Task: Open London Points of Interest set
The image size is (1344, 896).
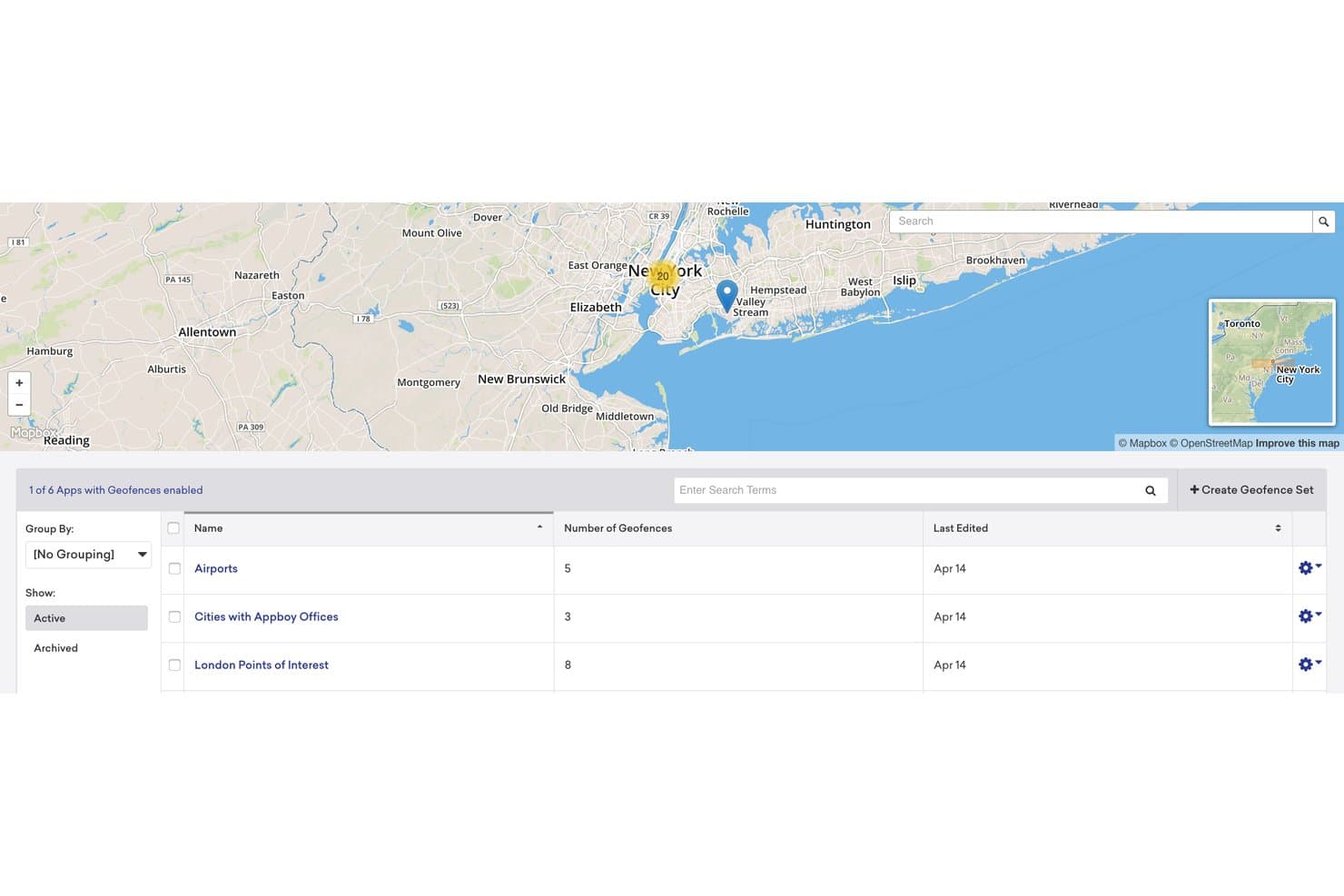Action: pos(262,665)
